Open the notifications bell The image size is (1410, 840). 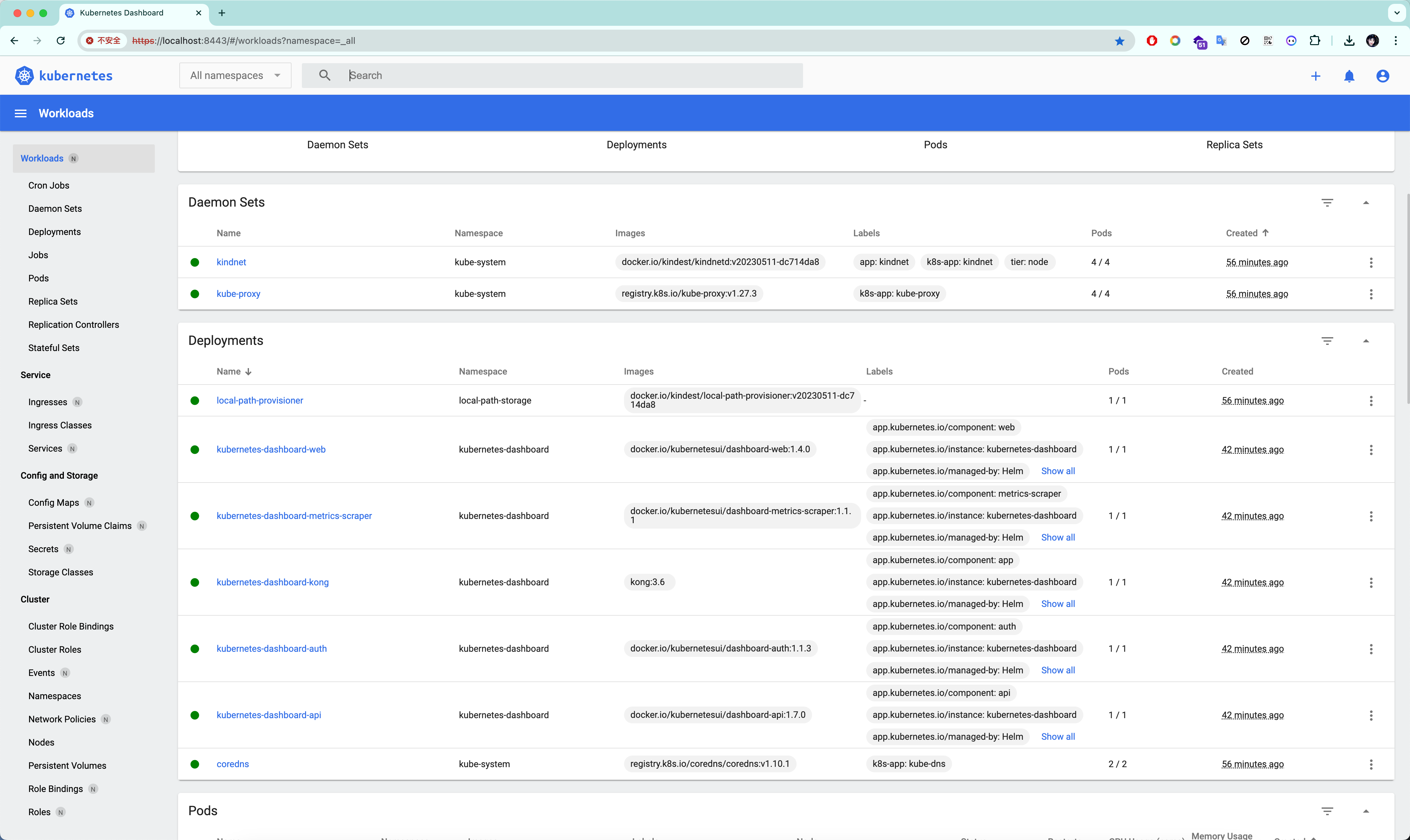tap(1349, 76)
